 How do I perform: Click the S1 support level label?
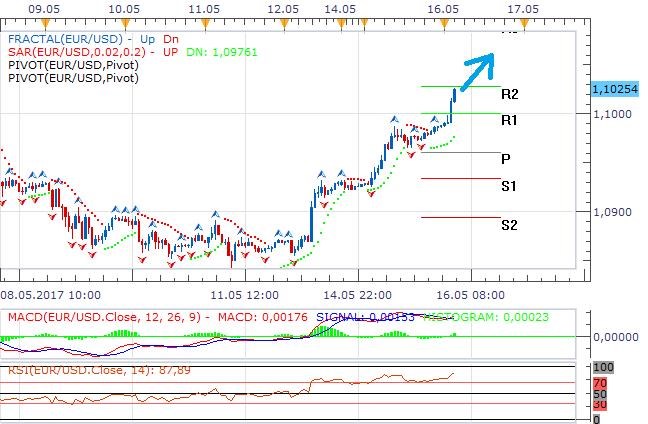coord(509,185)
